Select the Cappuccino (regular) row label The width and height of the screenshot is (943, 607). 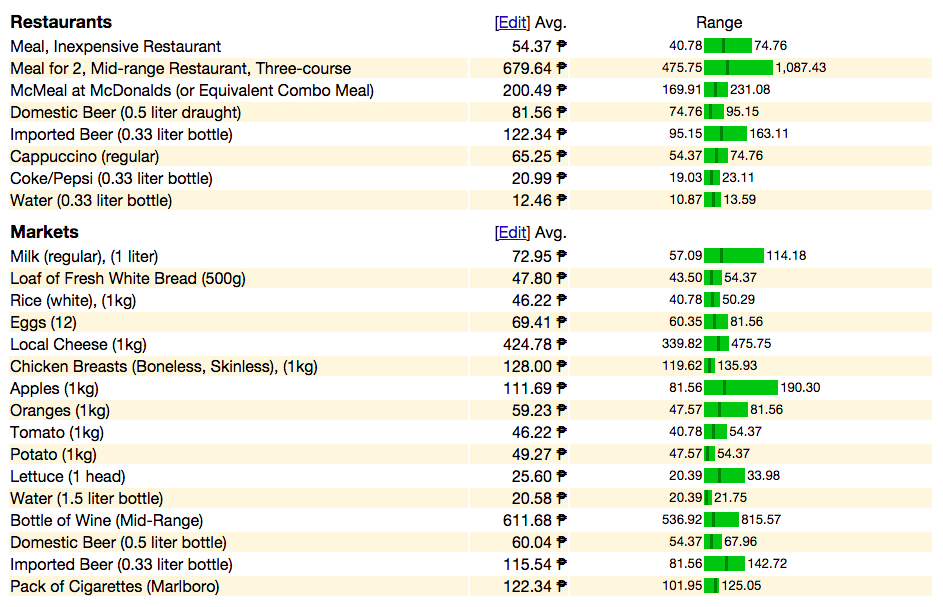85,156
